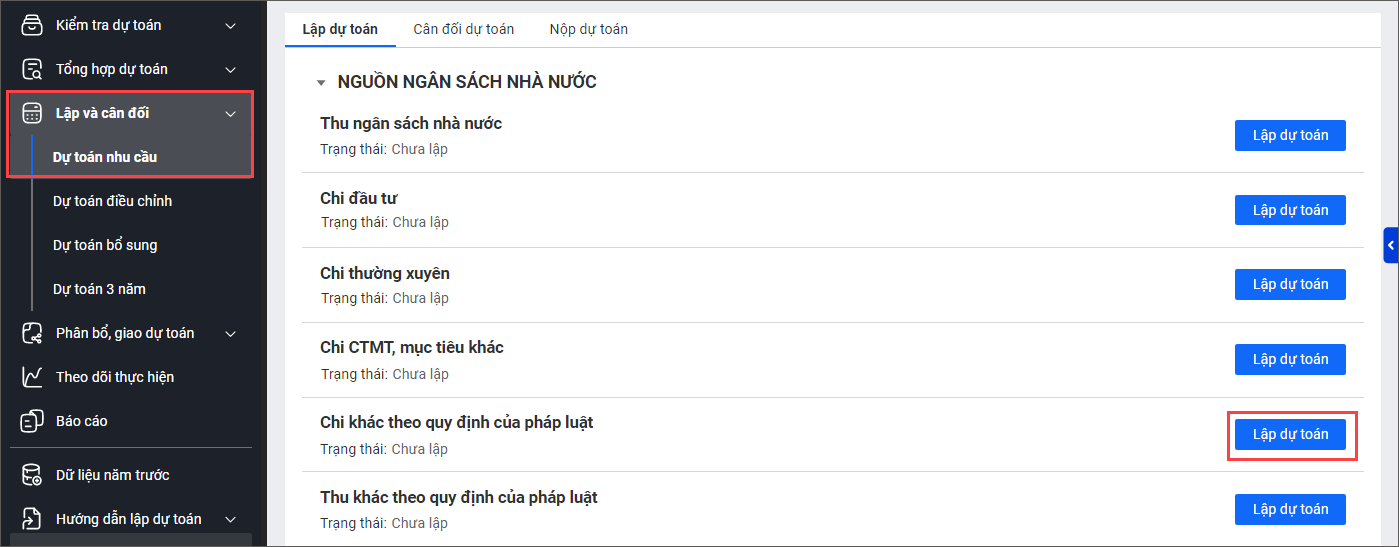Open the Nộp dự toán tab
Screen dimensions: 1399x547
[588, 29]
